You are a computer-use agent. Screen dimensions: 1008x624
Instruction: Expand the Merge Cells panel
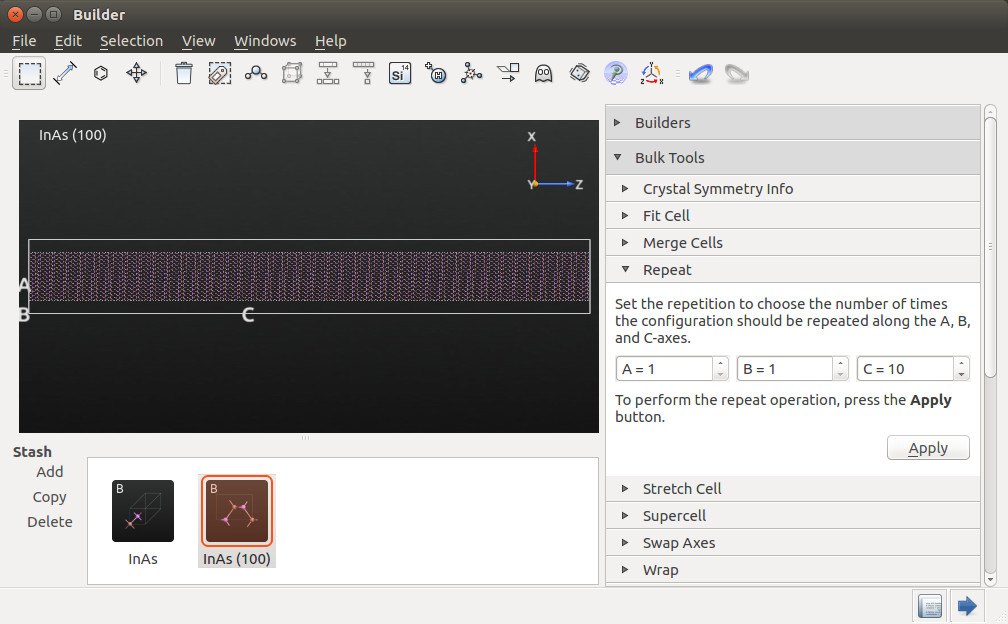click(x=793, y=242)
